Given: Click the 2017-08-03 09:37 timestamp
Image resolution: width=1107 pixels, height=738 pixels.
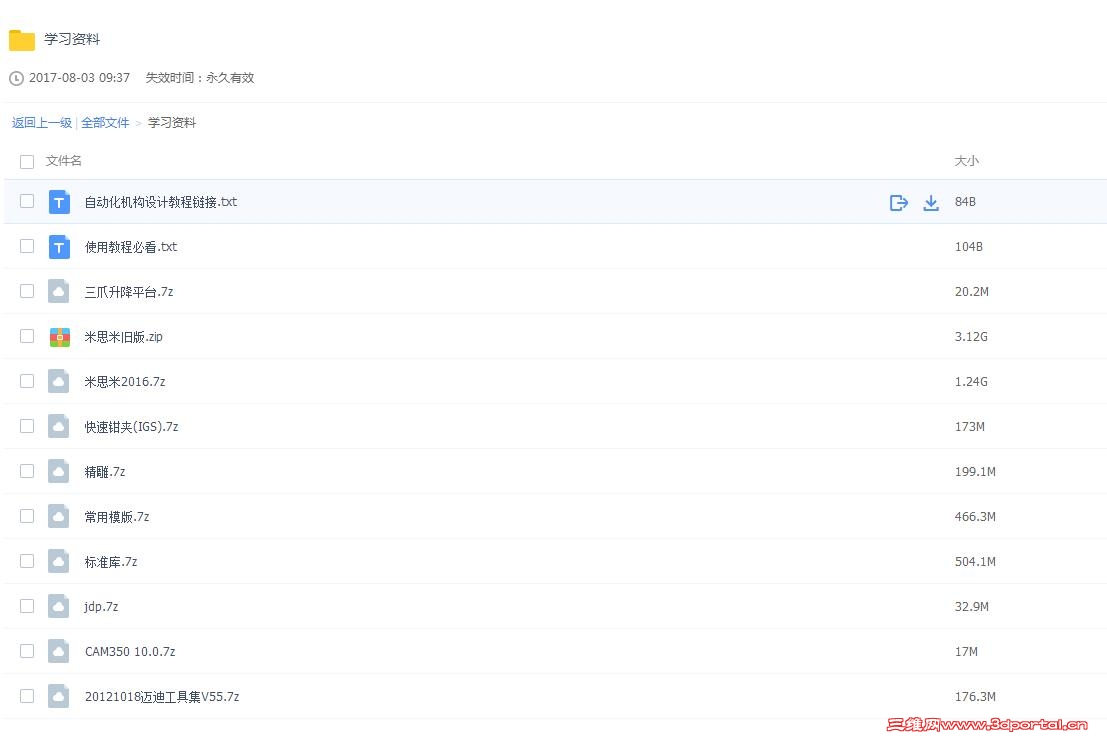Looking at the screenshot, I should tap(79, 78).
